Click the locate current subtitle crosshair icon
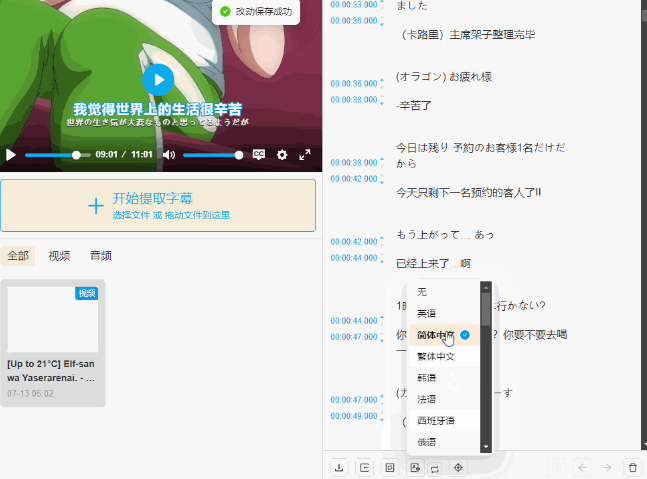 (458, 467)
